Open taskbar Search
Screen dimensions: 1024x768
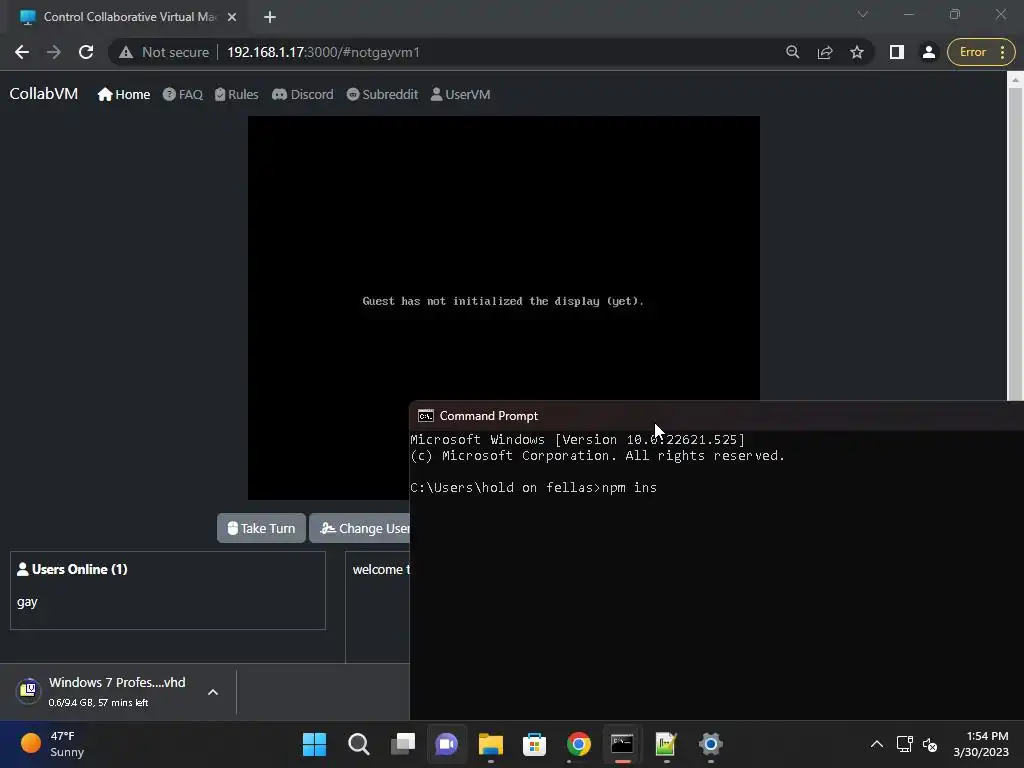coord(359,744)
